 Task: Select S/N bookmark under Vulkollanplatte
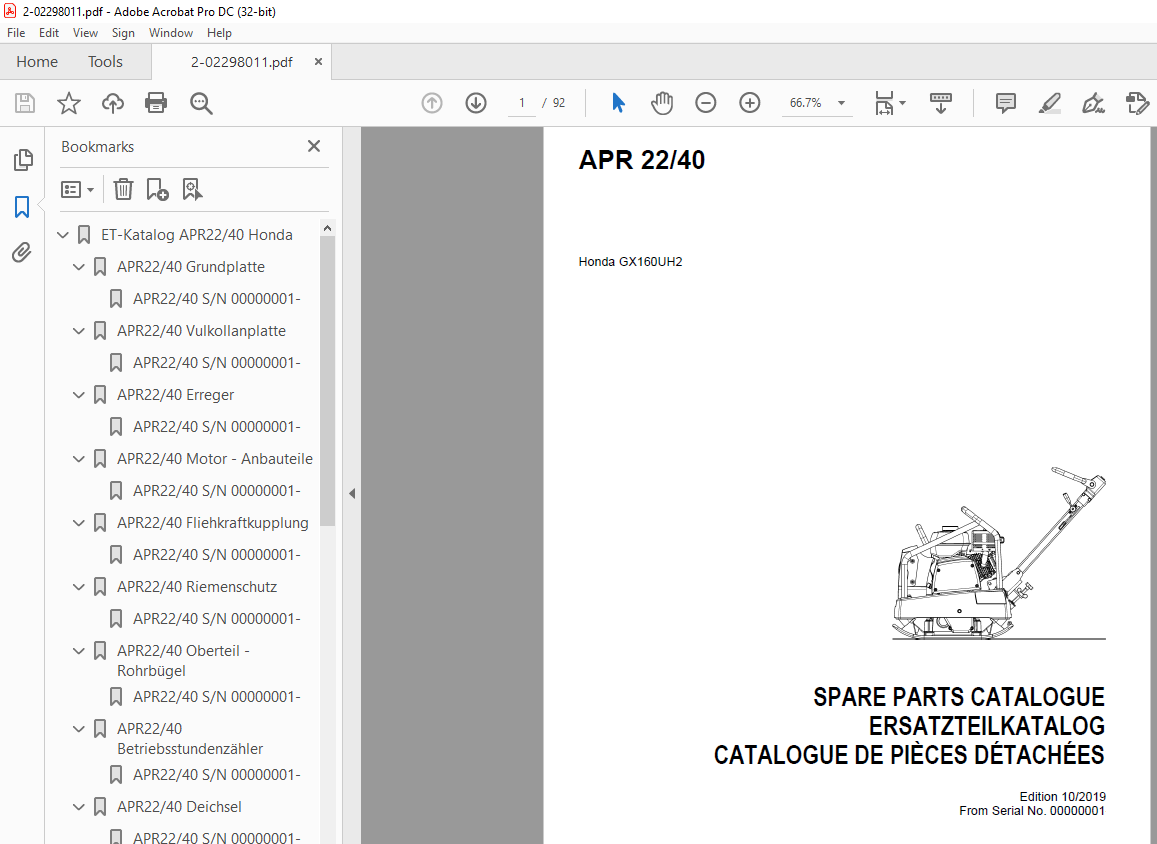pos(216,363)
